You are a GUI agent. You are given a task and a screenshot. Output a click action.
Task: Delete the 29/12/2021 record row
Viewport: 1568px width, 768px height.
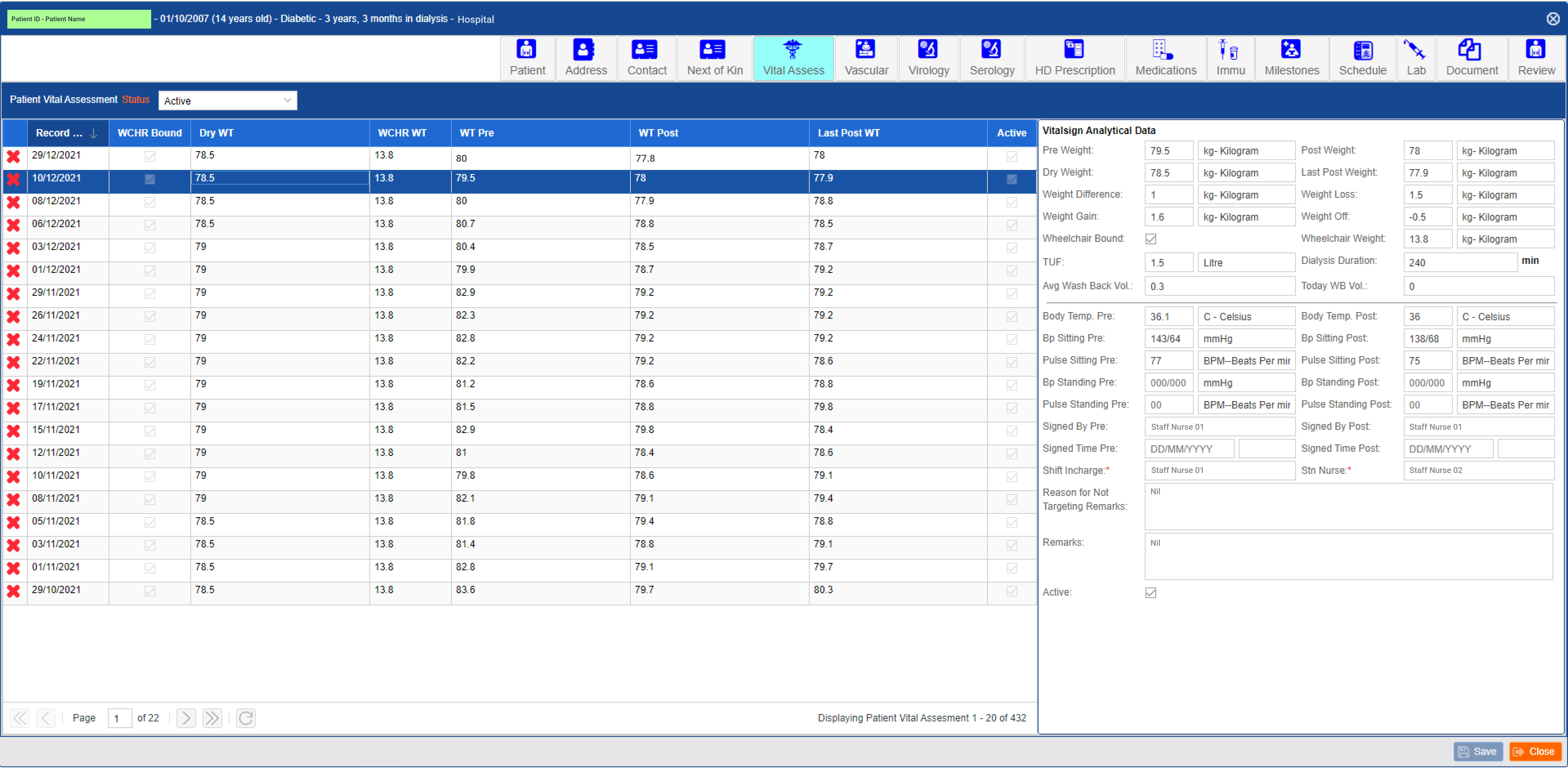[13, 157]
